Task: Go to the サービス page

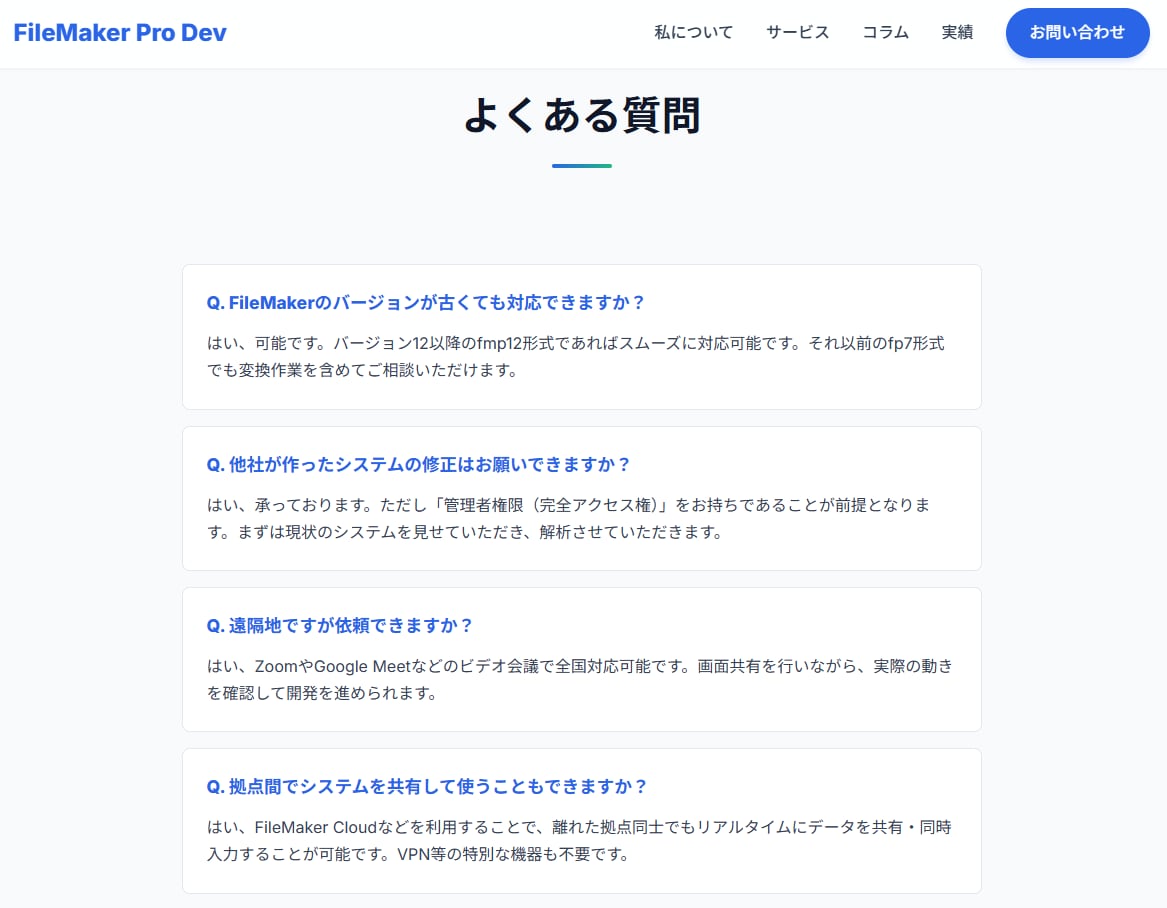Action: (797, 33)
